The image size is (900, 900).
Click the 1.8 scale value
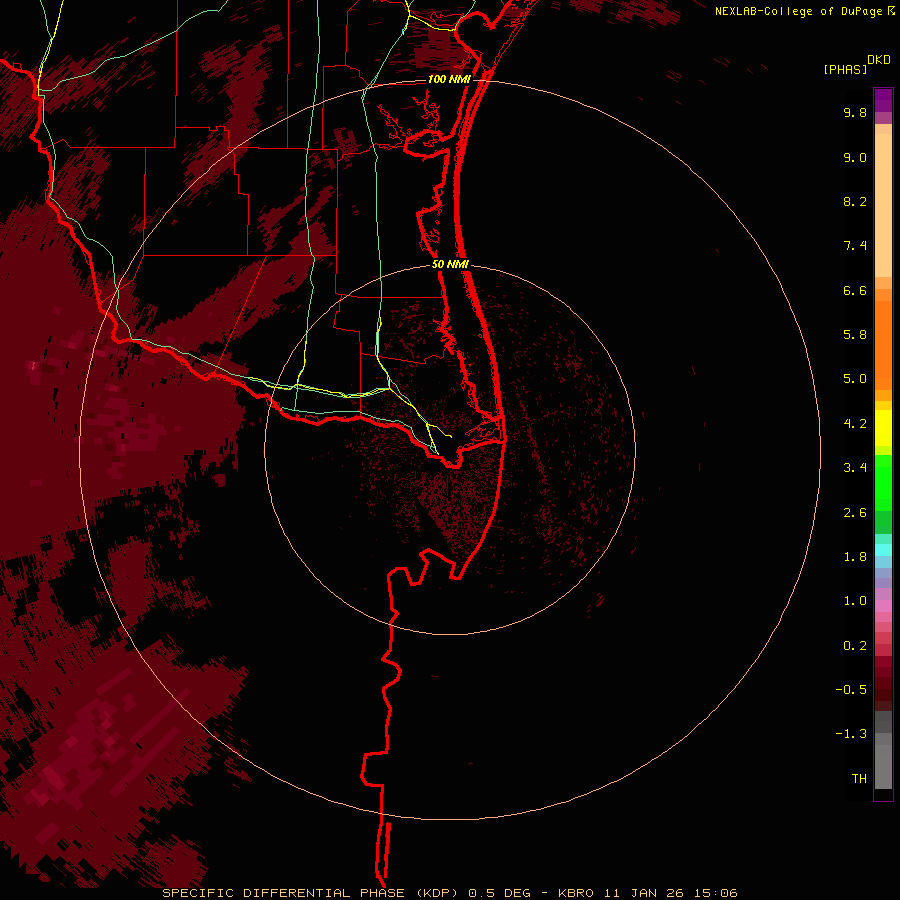[855, 557]
